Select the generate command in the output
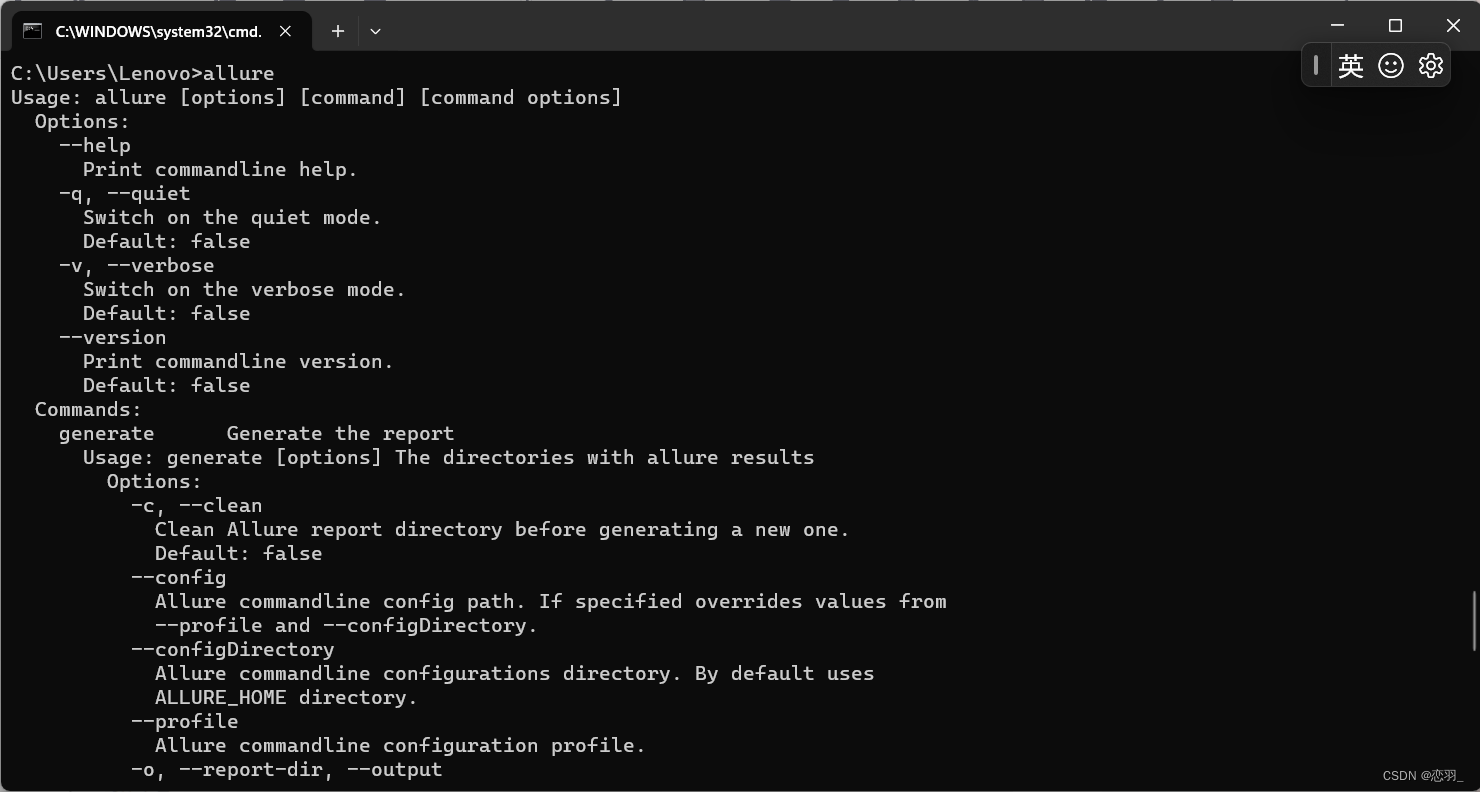1480x792 pixels. (106, 433)
